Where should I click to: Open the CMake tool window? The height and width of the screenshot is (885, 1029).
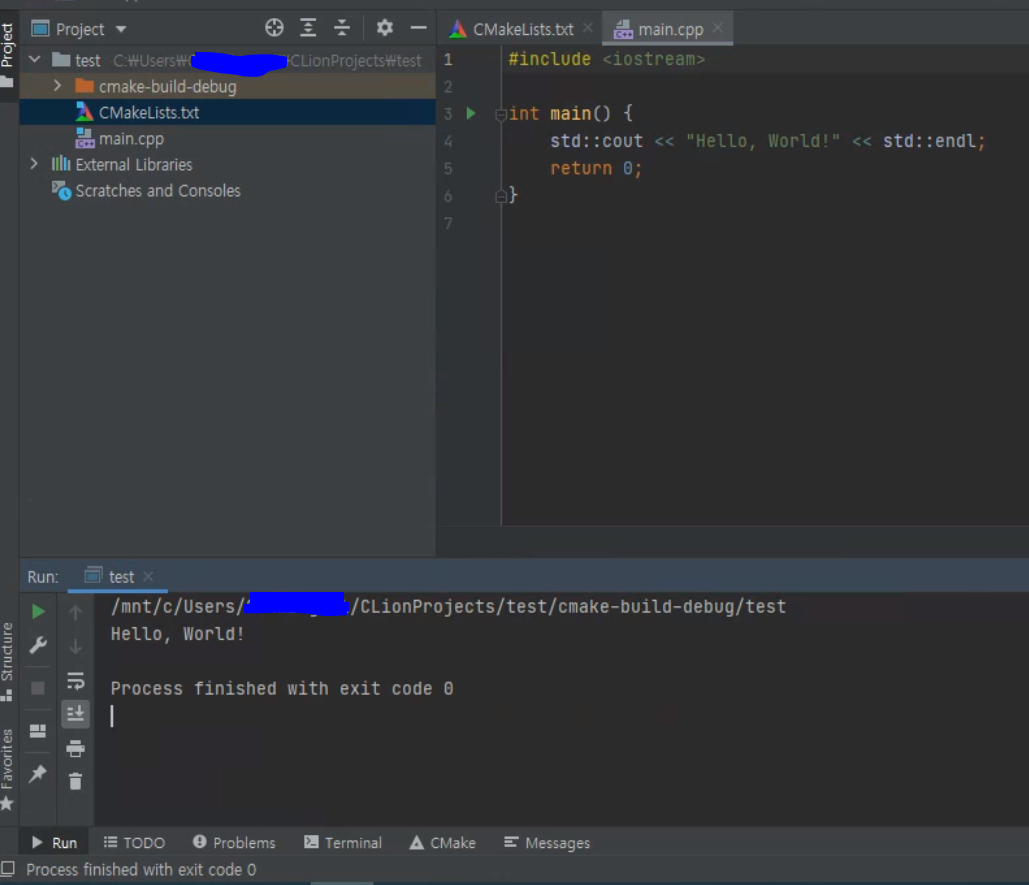[441, 842]
